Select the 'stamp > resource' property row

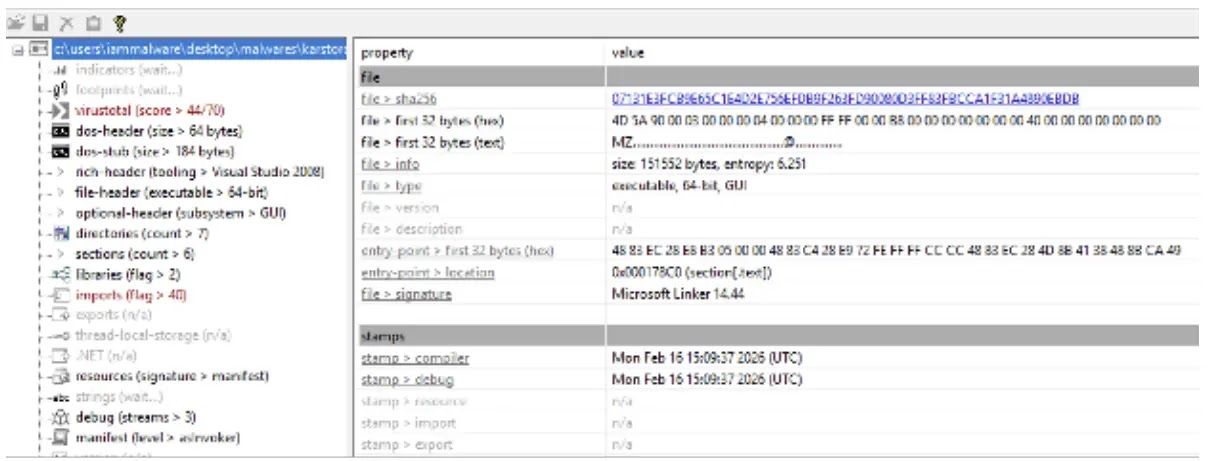point(777,401)
